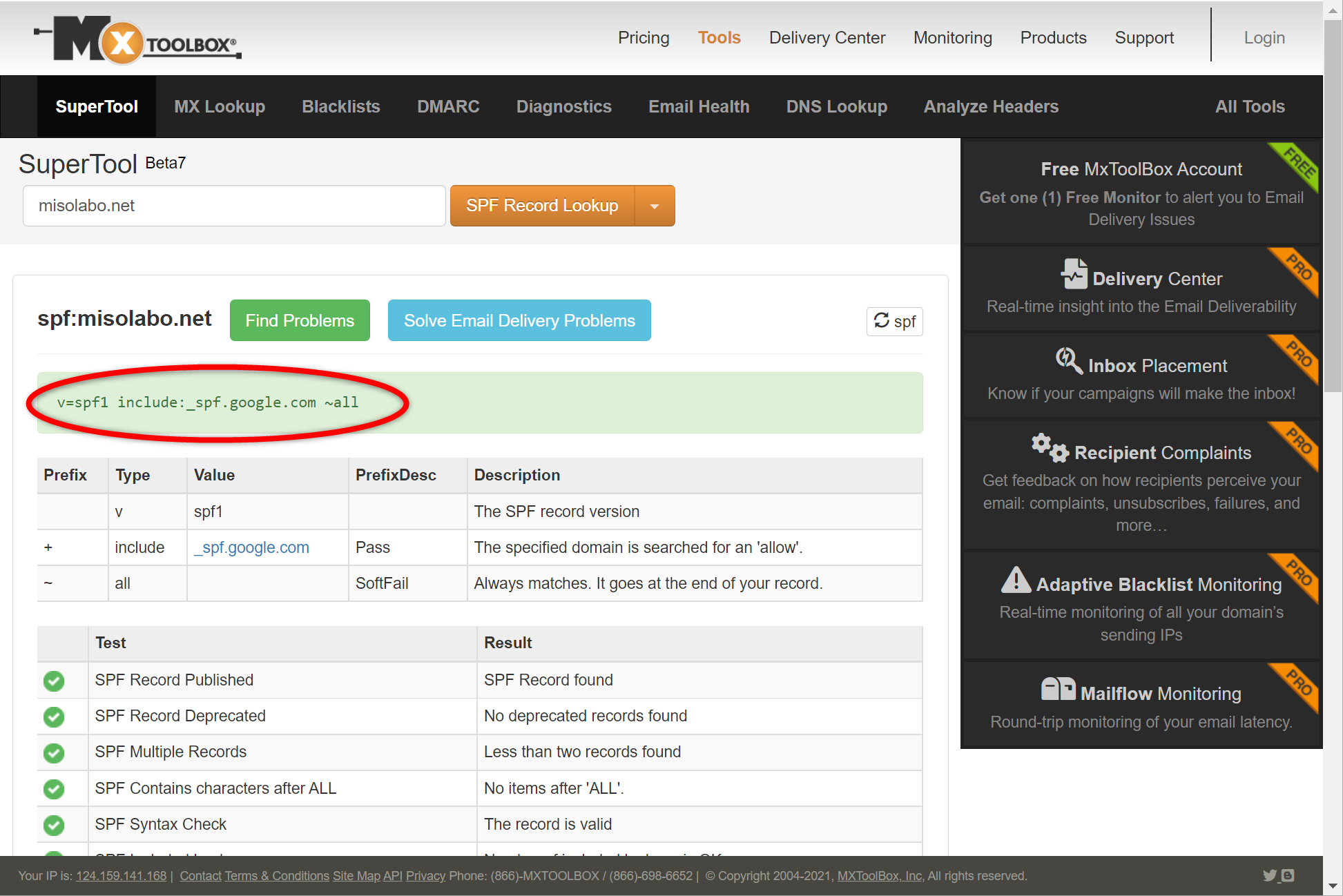Open the Tools menu in header

click(719, 37)
